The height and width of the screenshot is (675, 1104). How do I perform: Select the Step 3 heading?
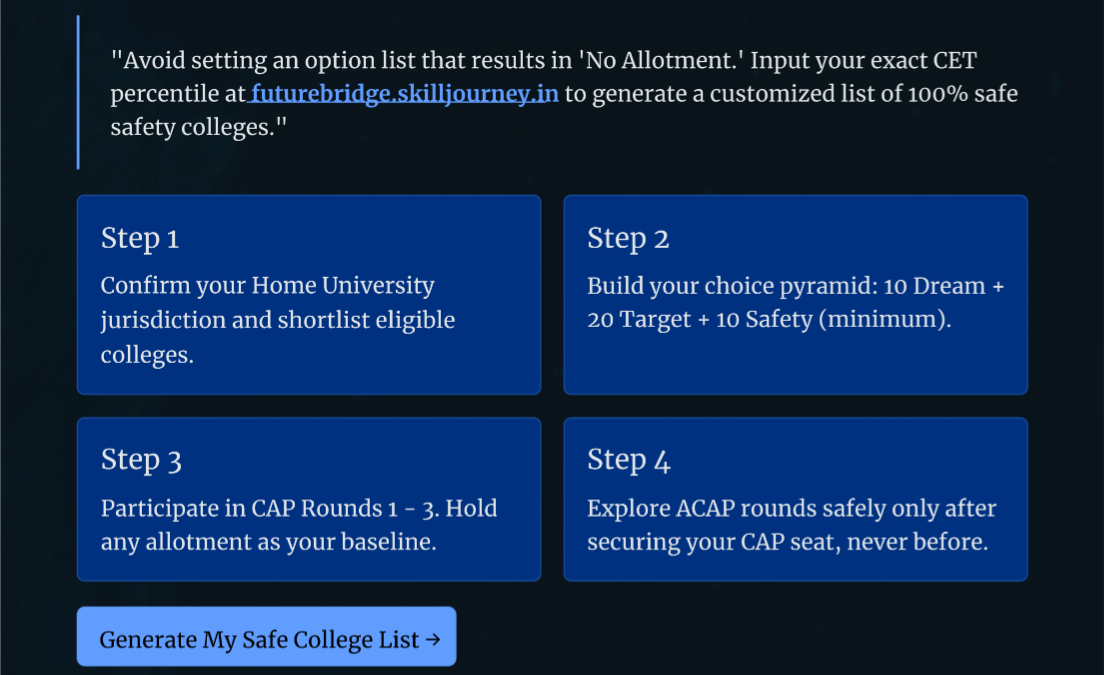[141, 460]
